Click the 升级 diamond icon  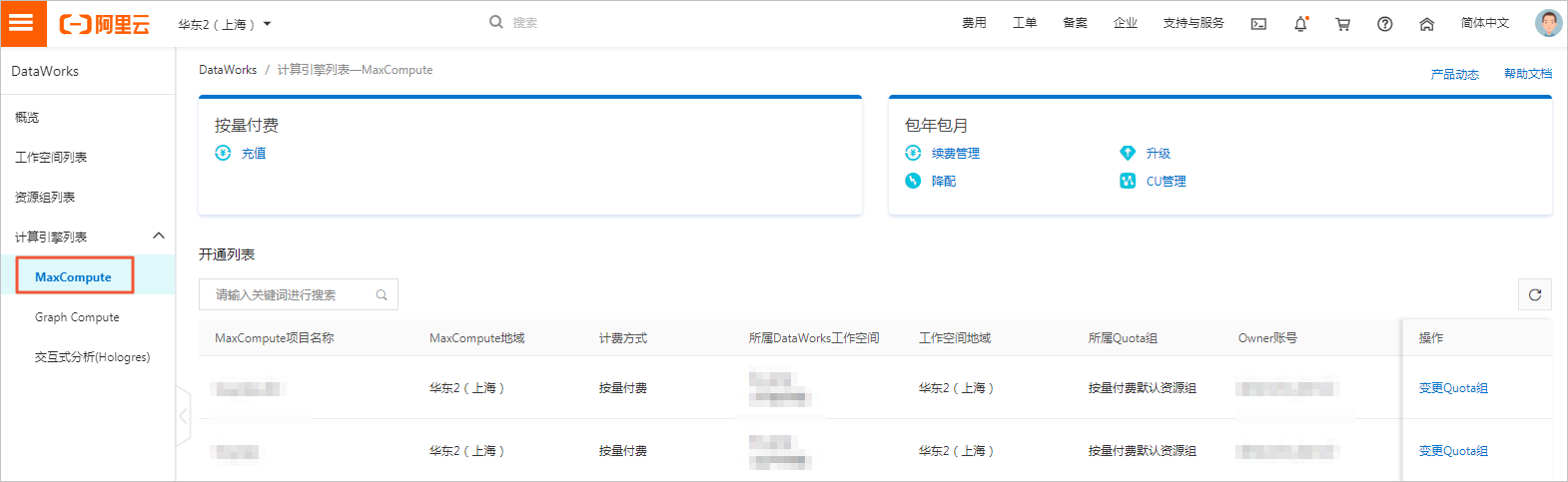coord(1128,153)
